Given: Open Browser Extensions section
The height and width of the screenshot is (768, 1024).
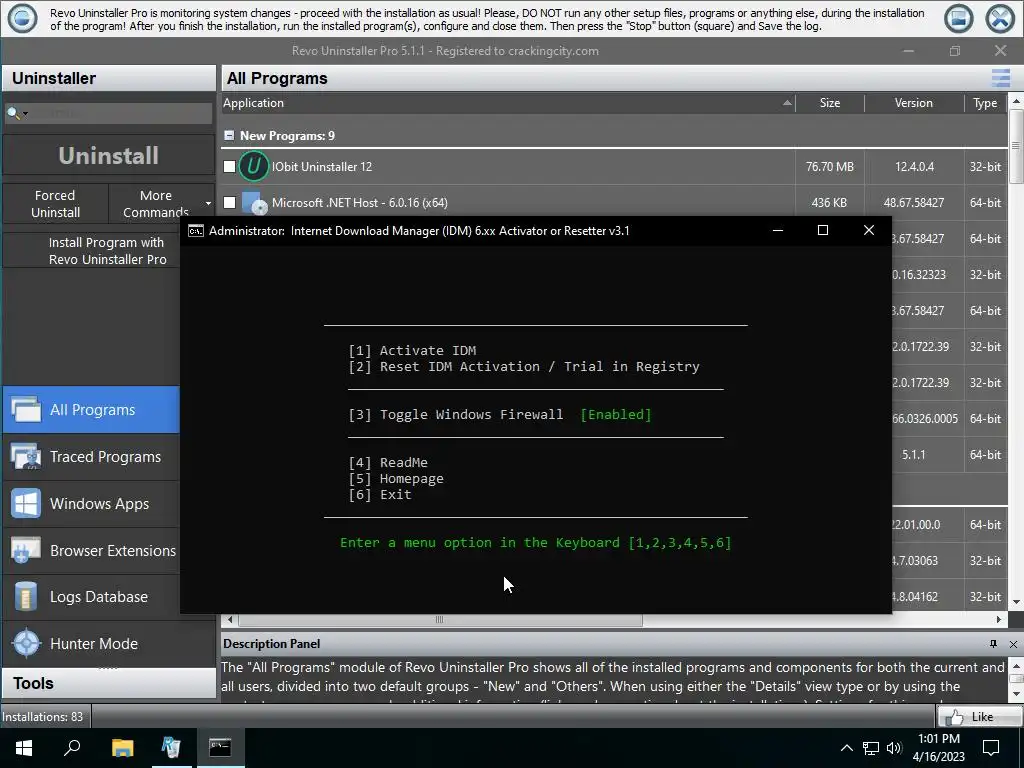Looking at the screenshot, I should [x=91, y=551].
